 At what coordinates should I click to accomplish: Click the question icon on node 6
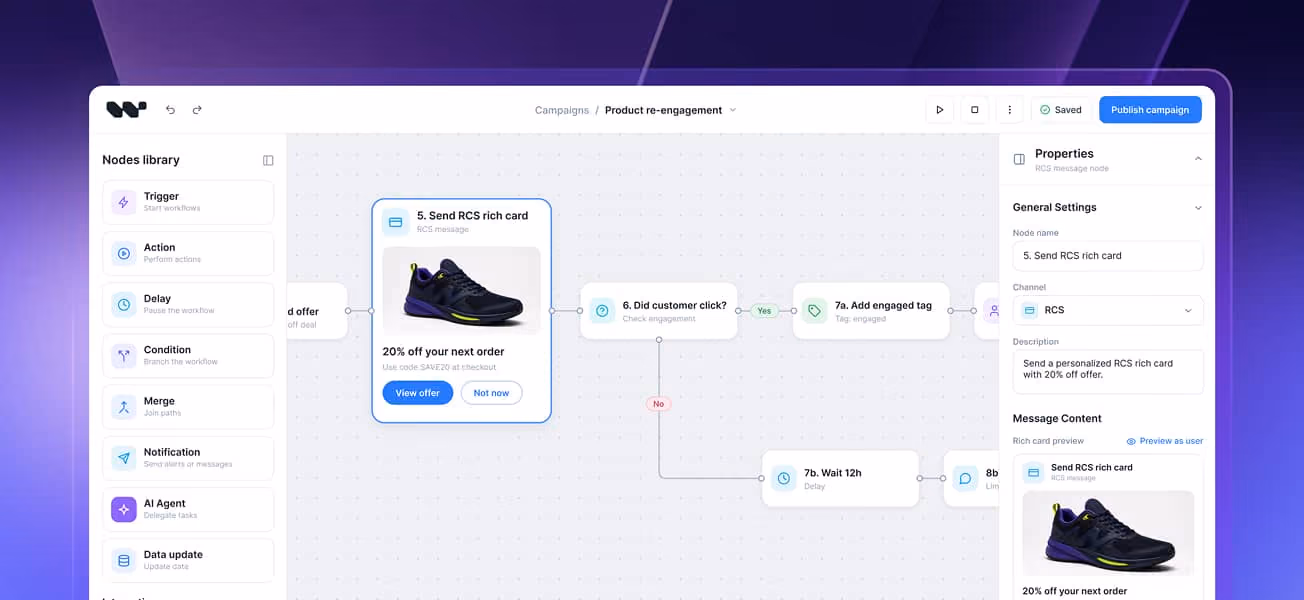click(x=602, y=311)
